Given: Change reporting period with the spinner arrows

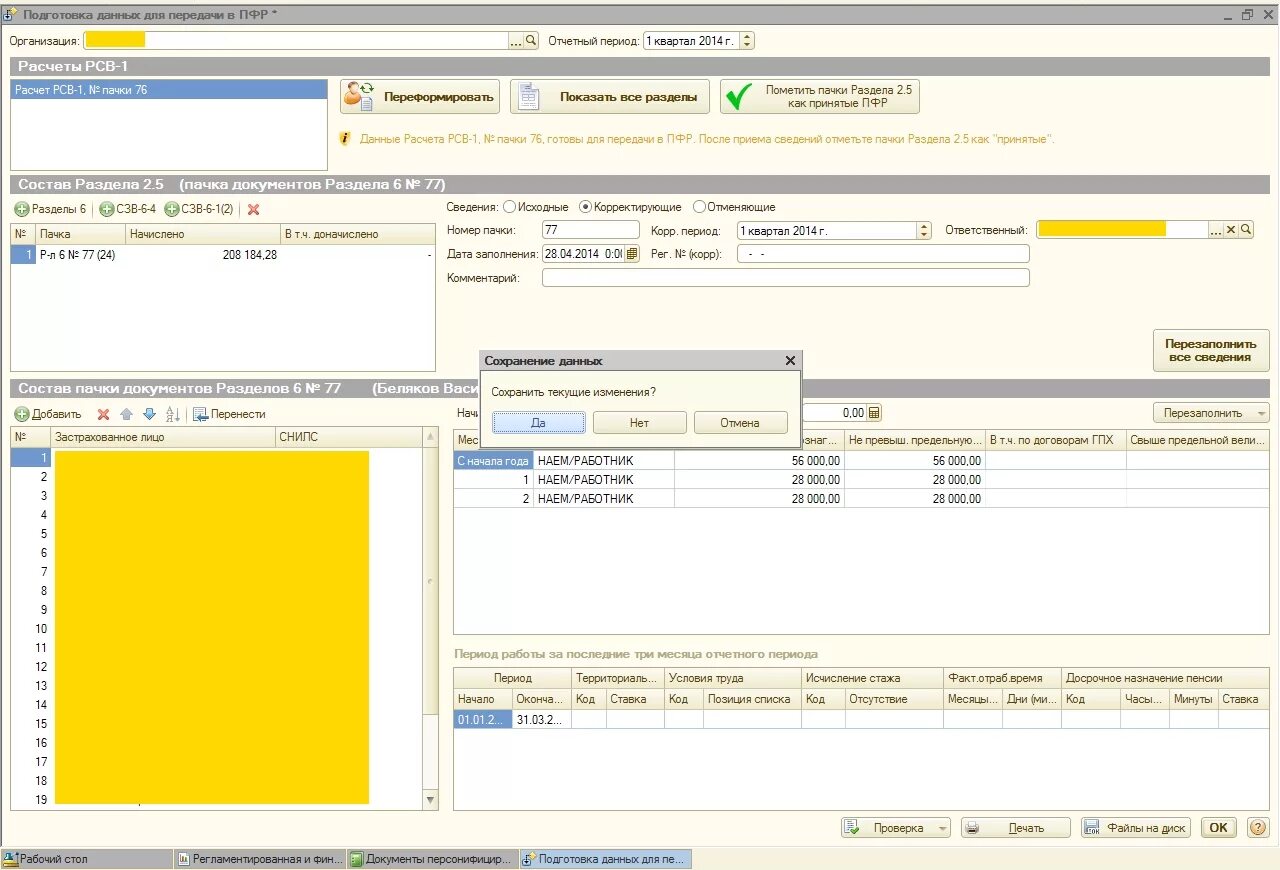Looking at the screenshot, I should click(x=747, y=41).
